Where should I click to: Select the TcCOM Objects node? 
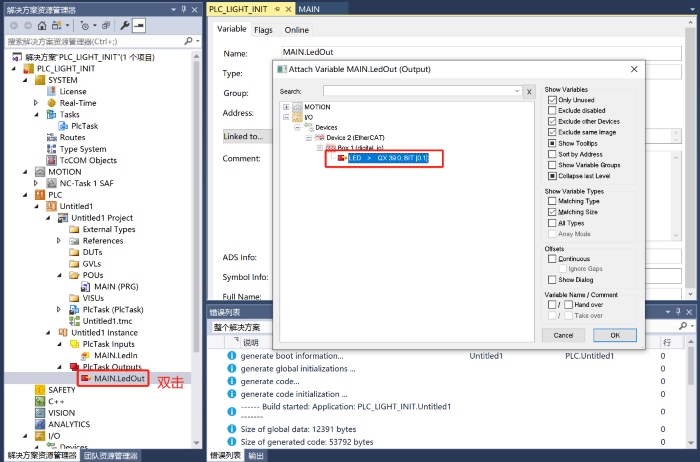pyautogui.click(x=88, y=160)
